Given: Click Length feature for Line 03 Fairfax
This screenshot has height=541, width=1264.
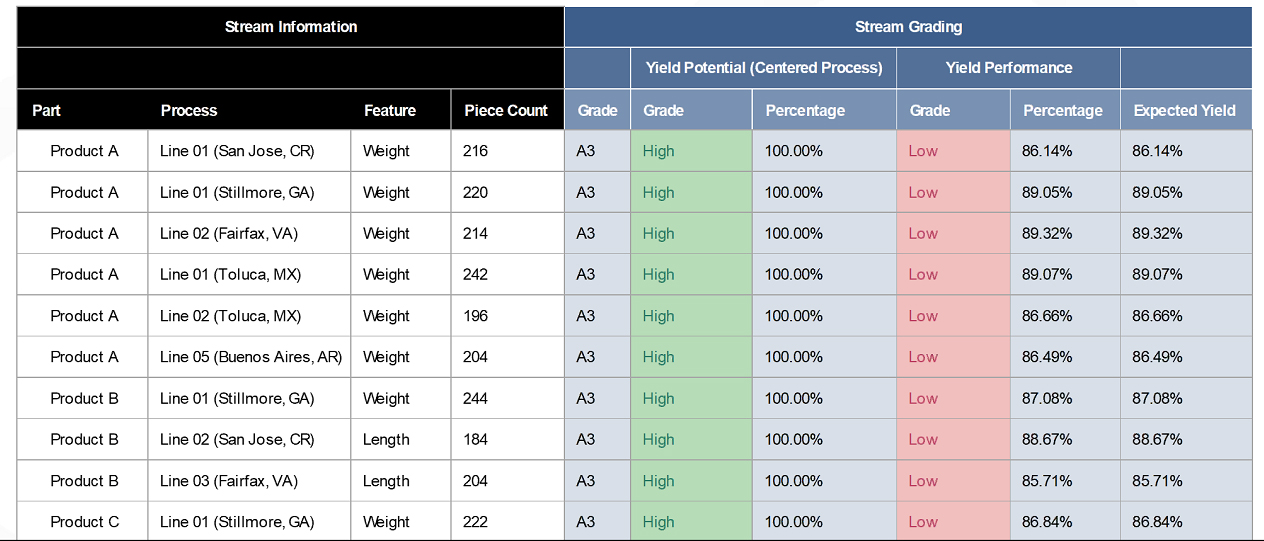Looking at the screenshot, I should tap(386, 481).
